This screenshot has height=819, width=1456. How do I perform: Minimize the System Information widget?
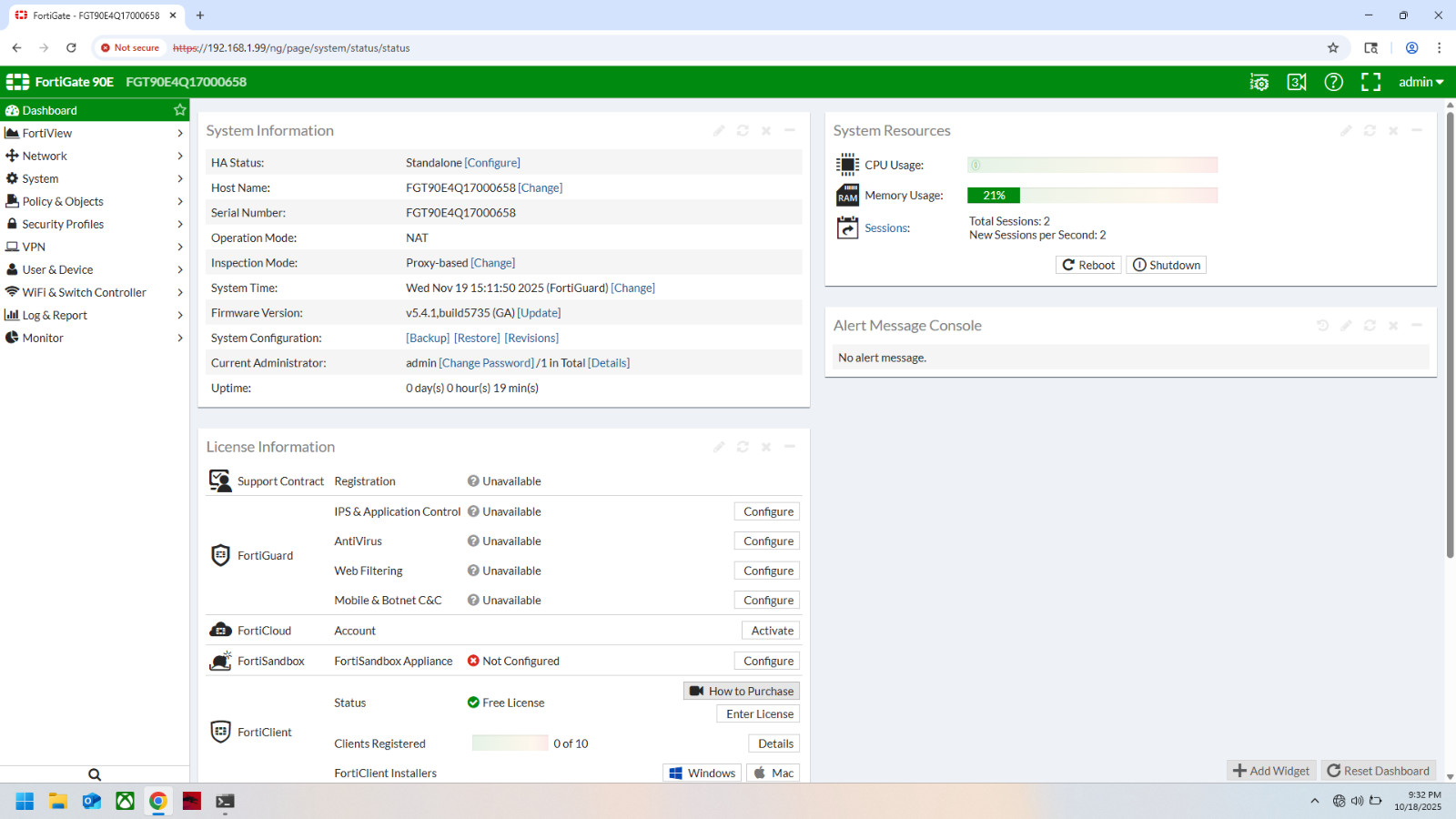(x=790, y=131)
